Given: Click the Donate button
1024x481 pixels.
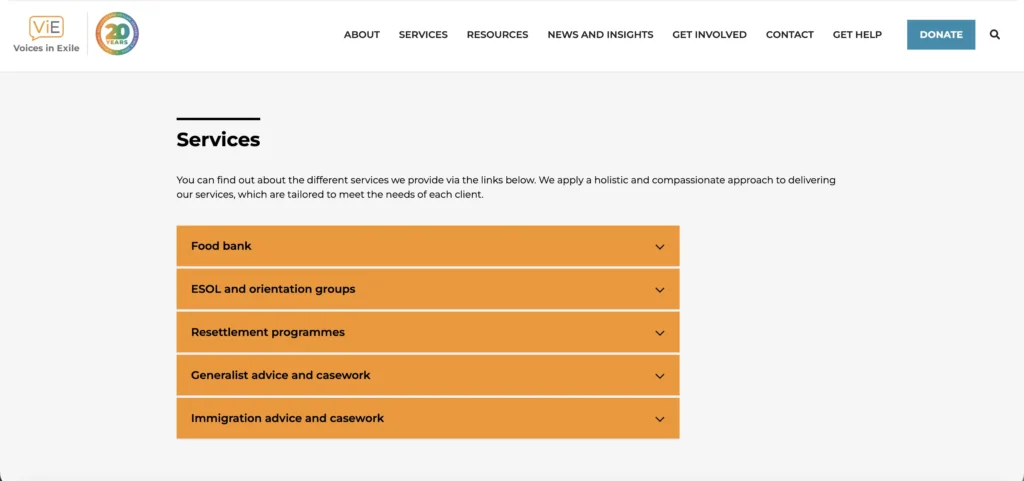Looking at the screenshot, I should coord(941,35).
